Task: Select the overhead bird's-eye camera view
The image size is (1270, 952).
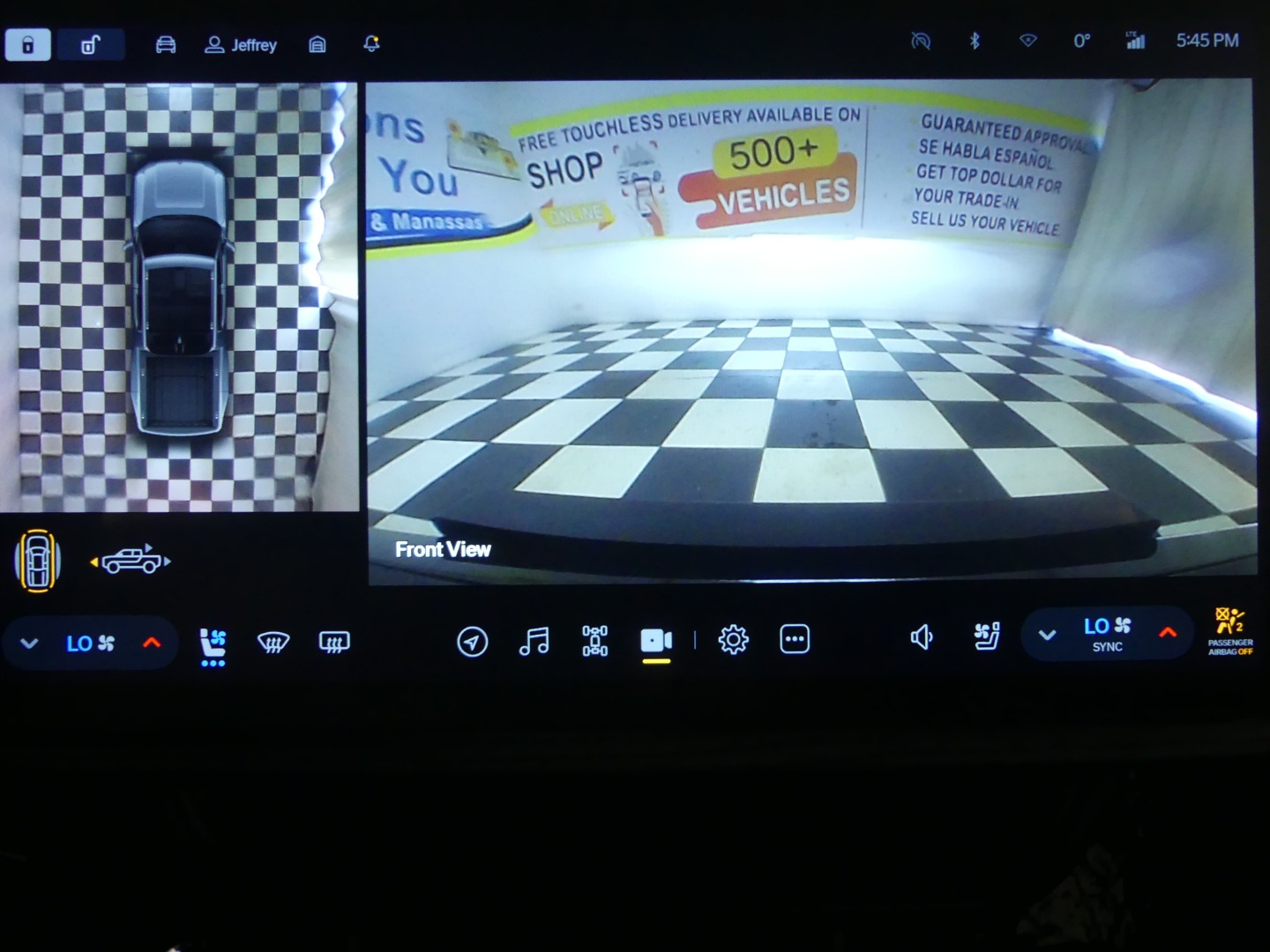Action: pyautogui.click(x=37, y=559)
